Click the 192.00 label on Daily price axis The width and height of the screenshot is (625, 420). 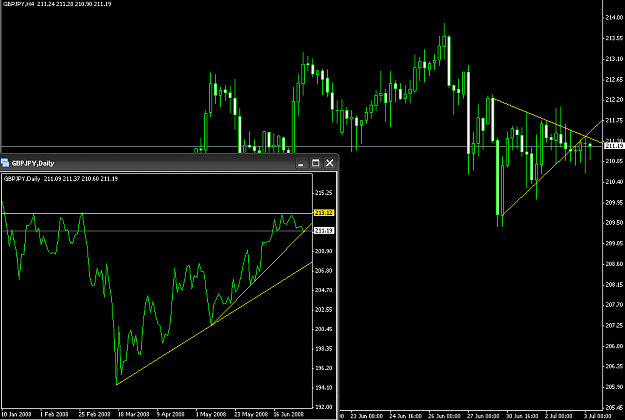click(x=323, y=407)
